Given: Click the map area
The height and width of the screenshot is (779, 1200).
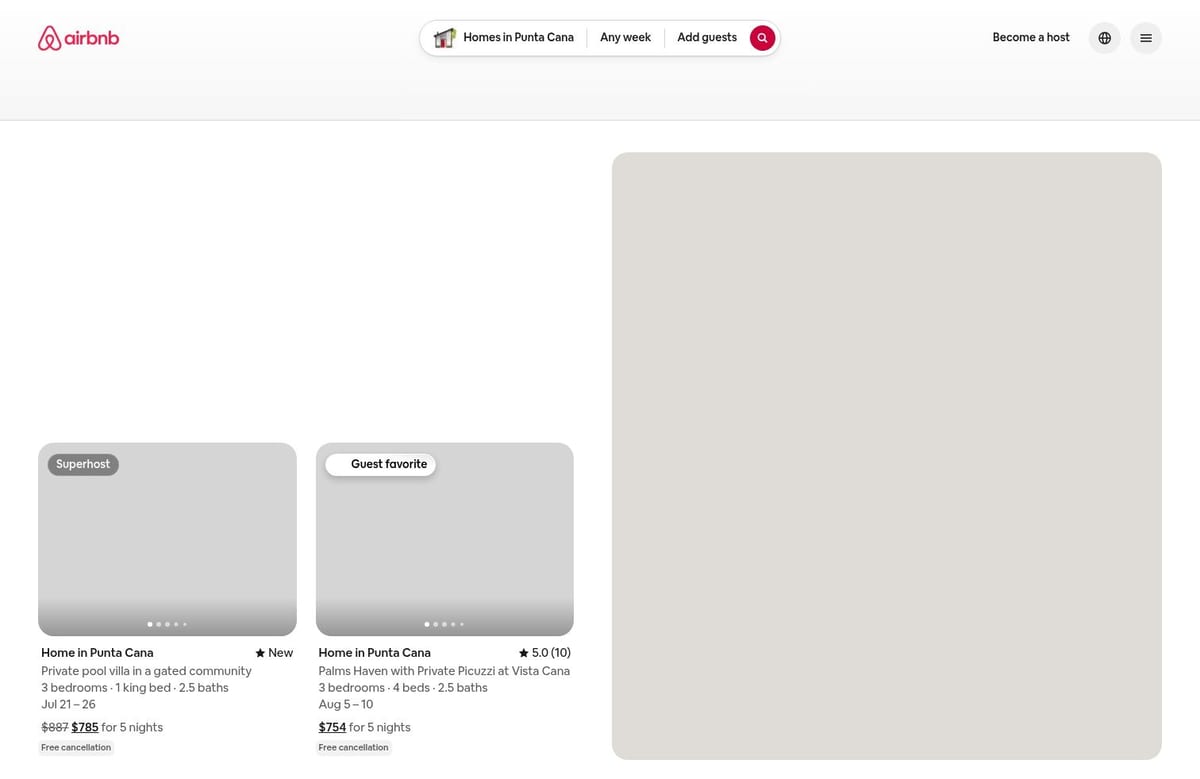Looking at the screenshot, I should click(887, 456).
